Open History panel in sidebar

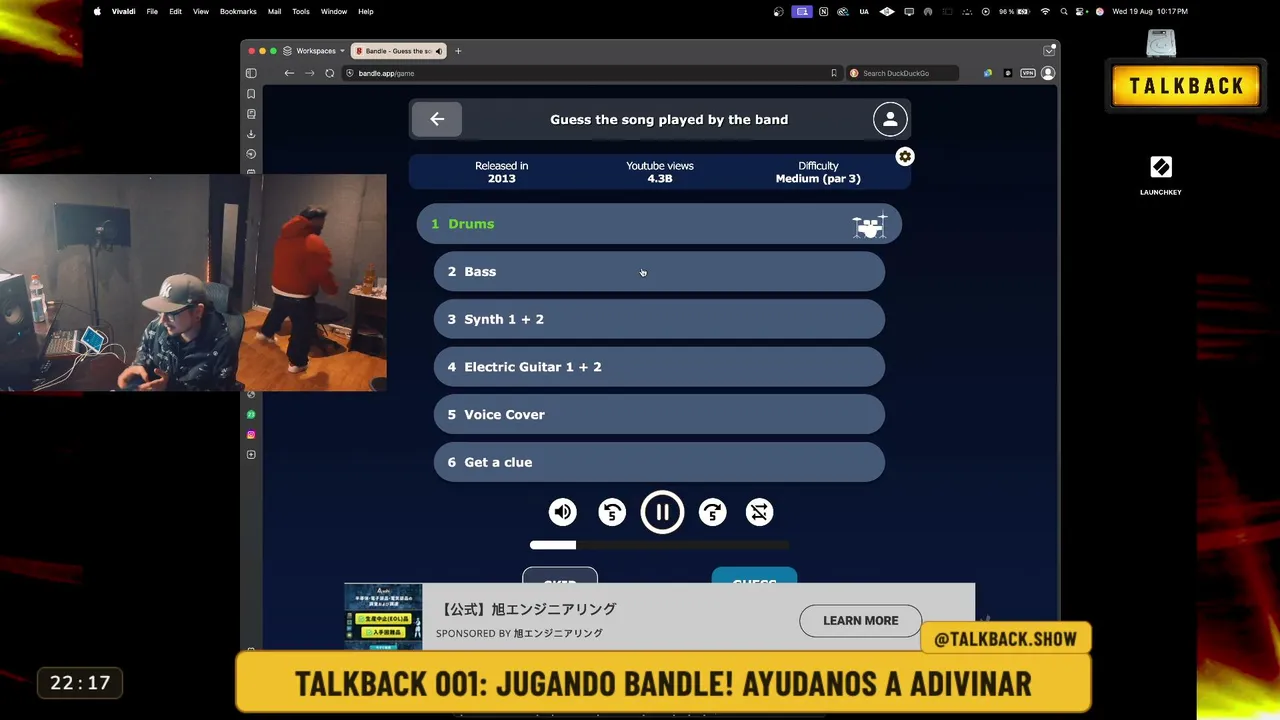tap(251, 154)
